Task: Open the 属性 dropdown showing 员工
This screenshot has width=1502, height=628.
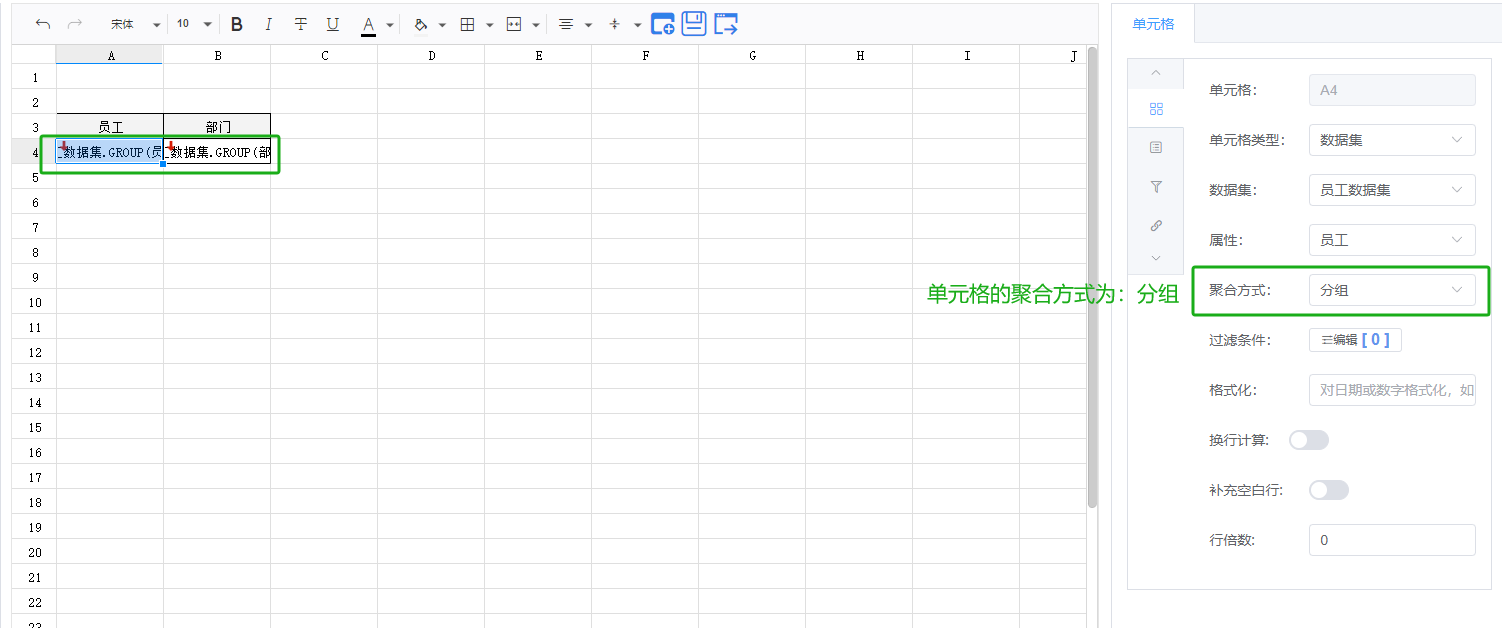Action: point(1392,240)
